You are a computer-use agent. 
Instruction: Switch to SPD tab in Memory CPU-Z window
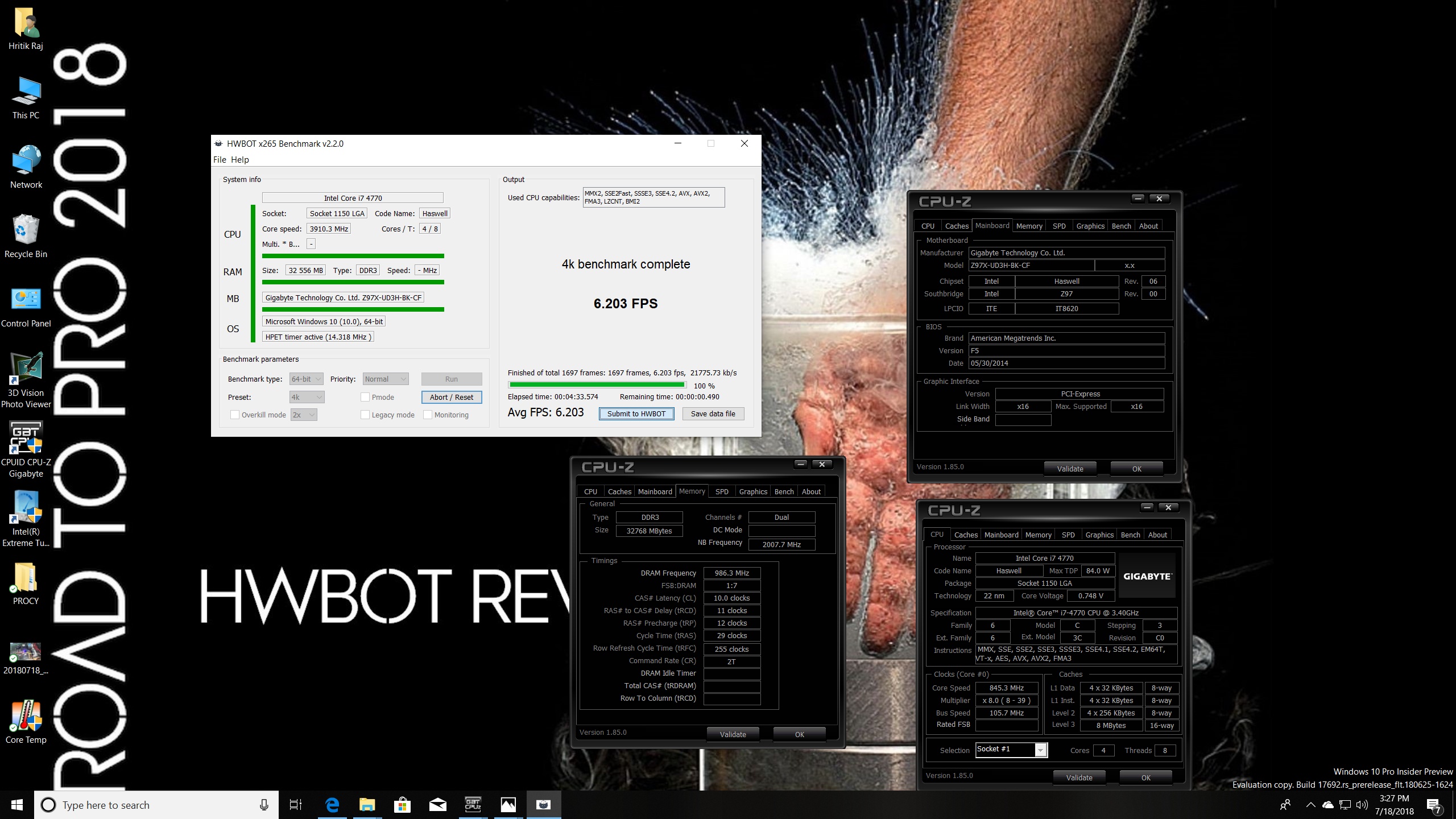click(722, 491)
